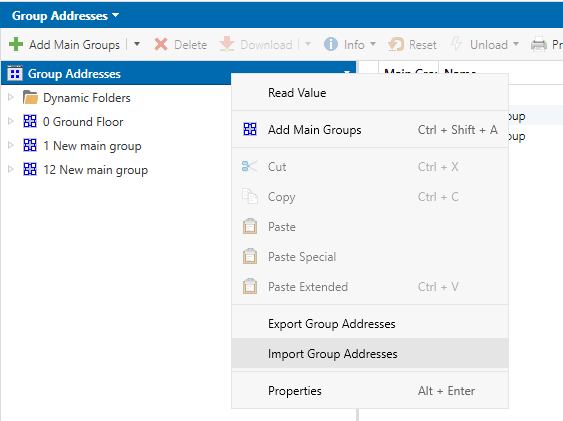Click the Reset arrow icon
This screenshot has height=421, width=563.
pos(396,45)
